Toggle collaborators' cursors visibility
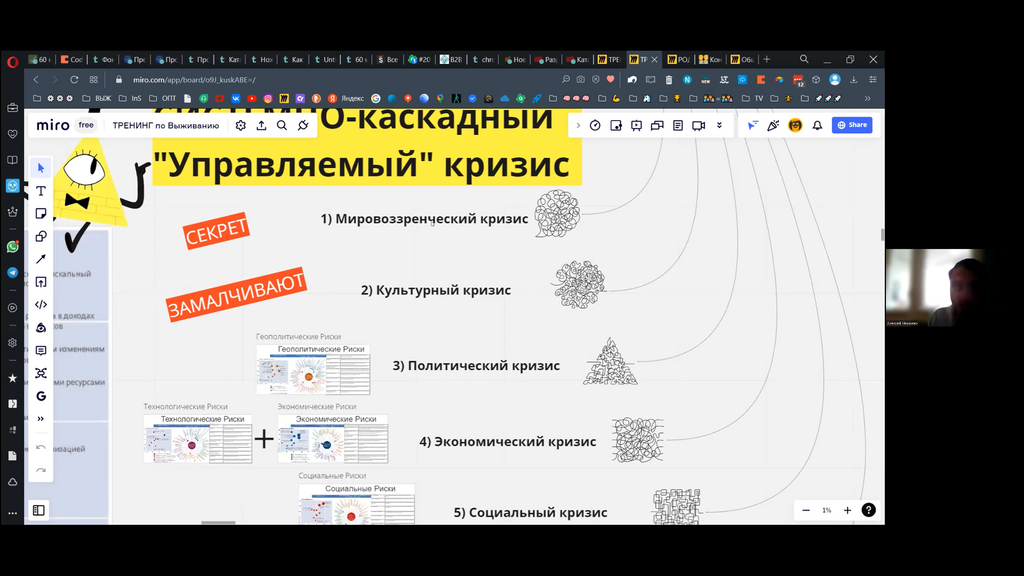This screenshot has width=1024, height=576. click(752, 125)
